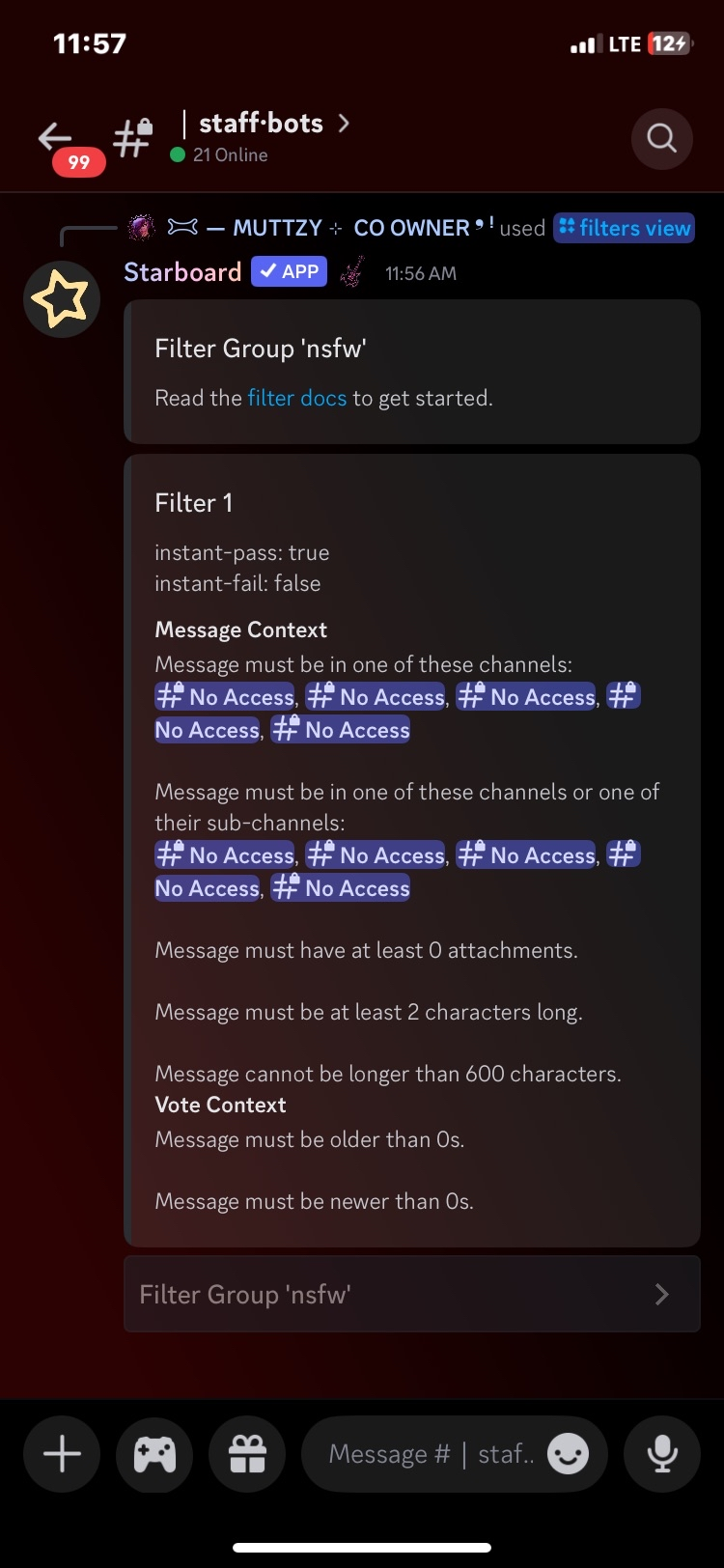Screen dimensions: 724x1568
Task: Tap the verified APP badge
Action: click(x=289, y=272)
